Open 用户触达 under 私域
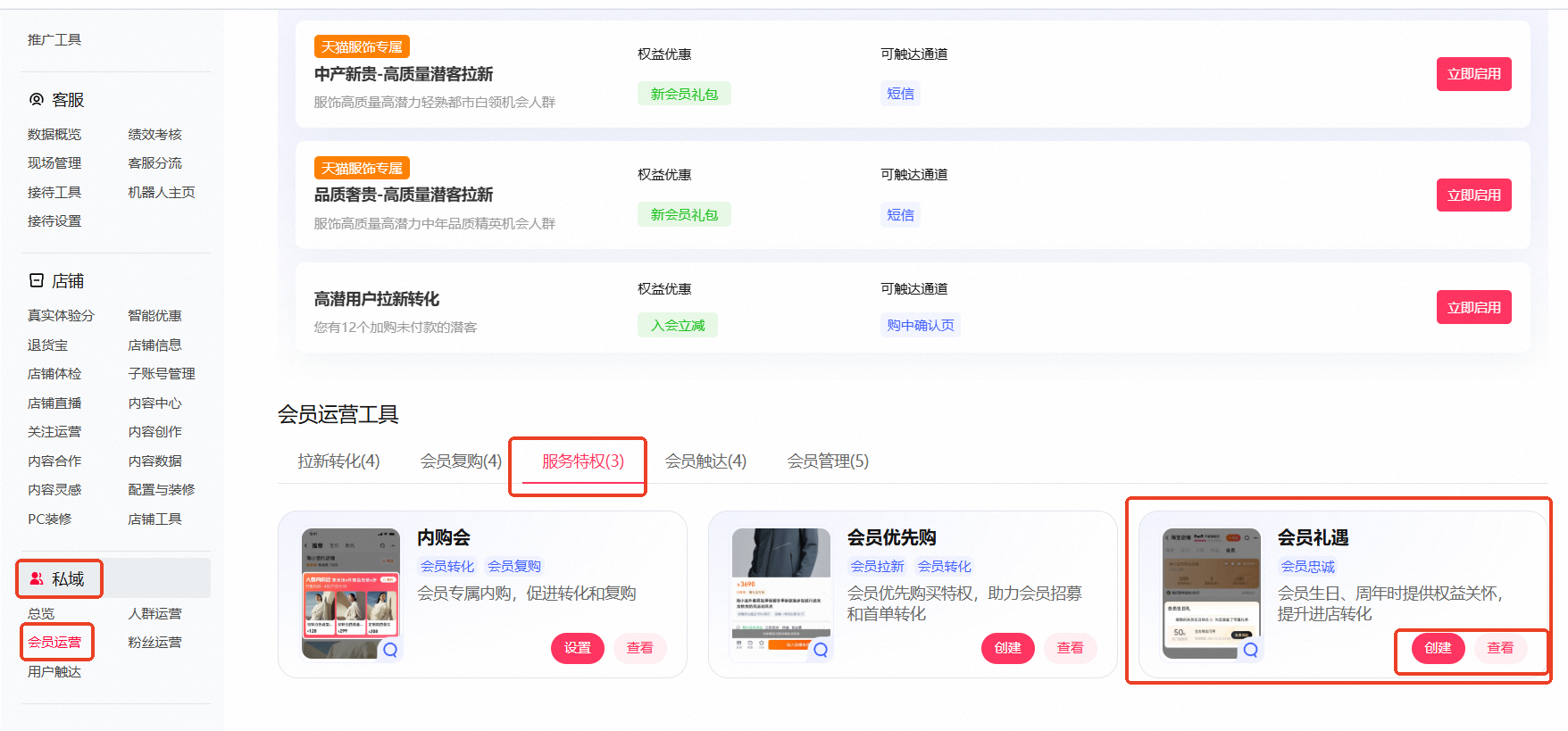This screenshot has width=1568, height=731. (x=54, y=672)
